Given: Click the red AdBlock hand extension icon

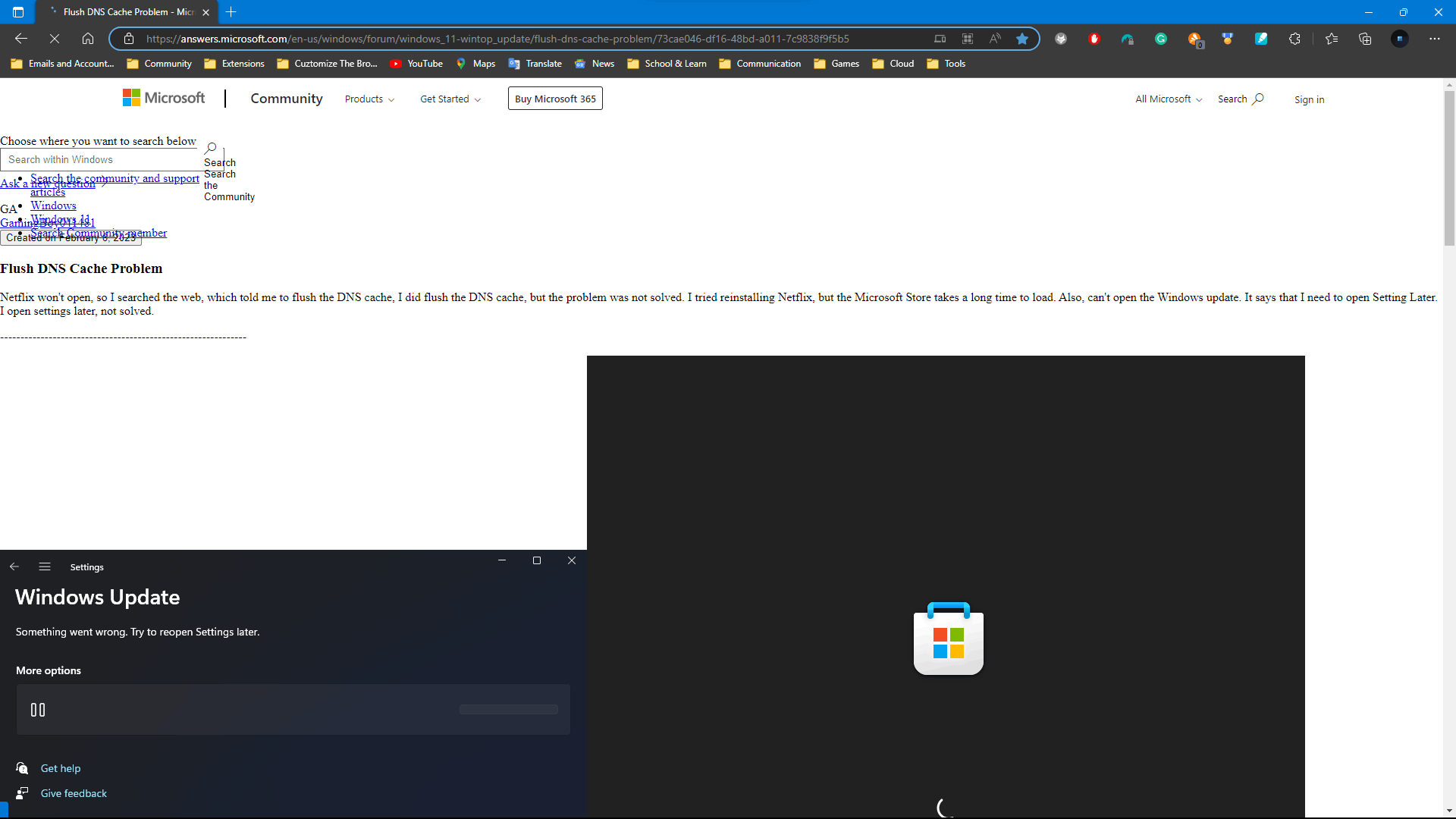Looking at the screenshot, I should pos(1094,39).
